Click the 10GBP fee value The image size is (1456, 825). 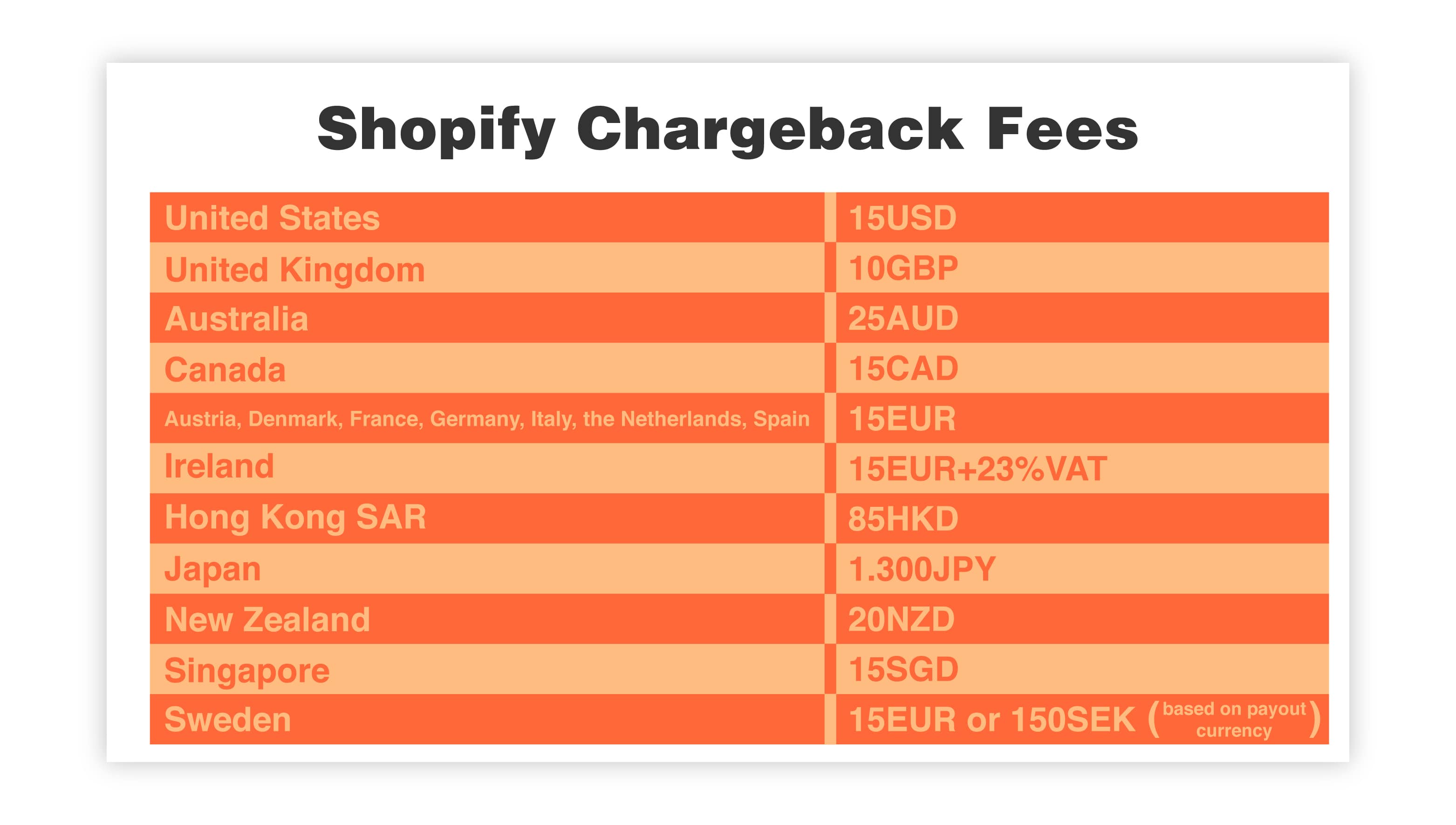pos(903,268)
